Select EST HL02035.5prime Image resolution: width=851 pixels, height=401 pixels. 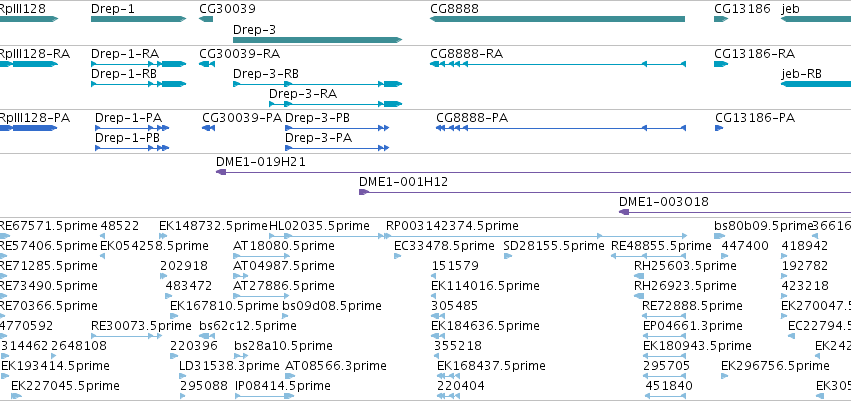tap(320, 226)
